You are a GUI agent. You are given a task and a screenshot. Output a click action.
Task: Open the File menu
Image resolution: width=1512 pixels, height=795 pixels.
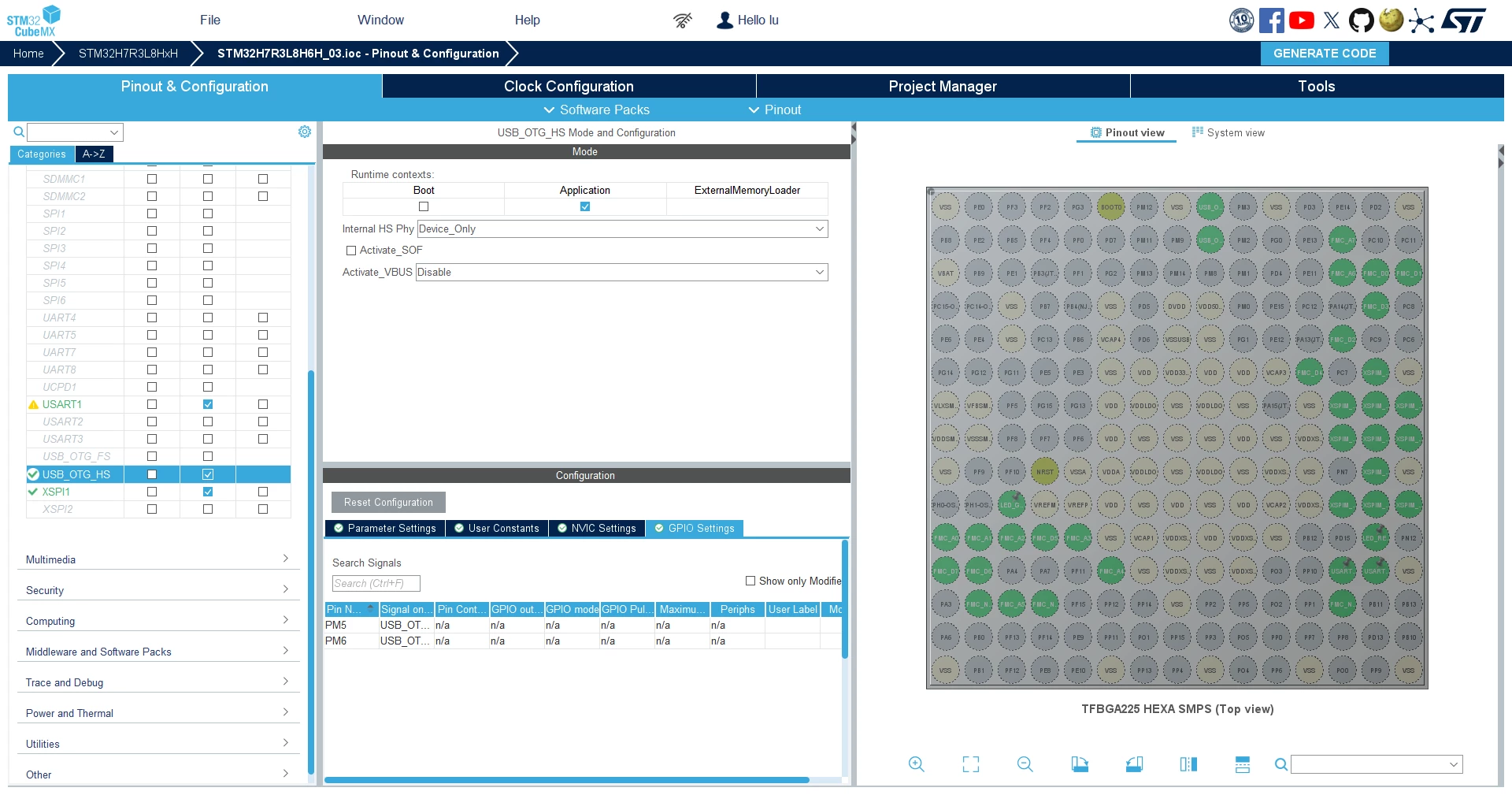[x=210, y=20]
